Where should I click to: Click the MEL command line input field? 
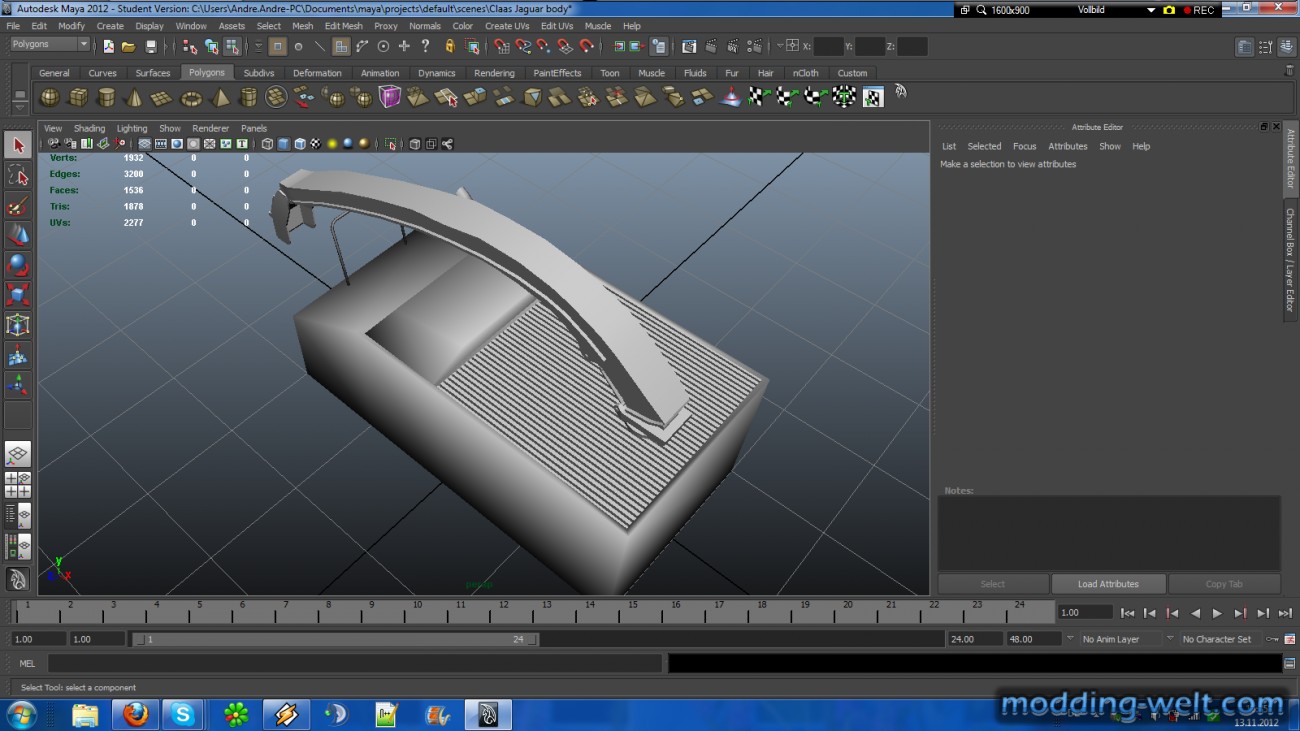355,663
